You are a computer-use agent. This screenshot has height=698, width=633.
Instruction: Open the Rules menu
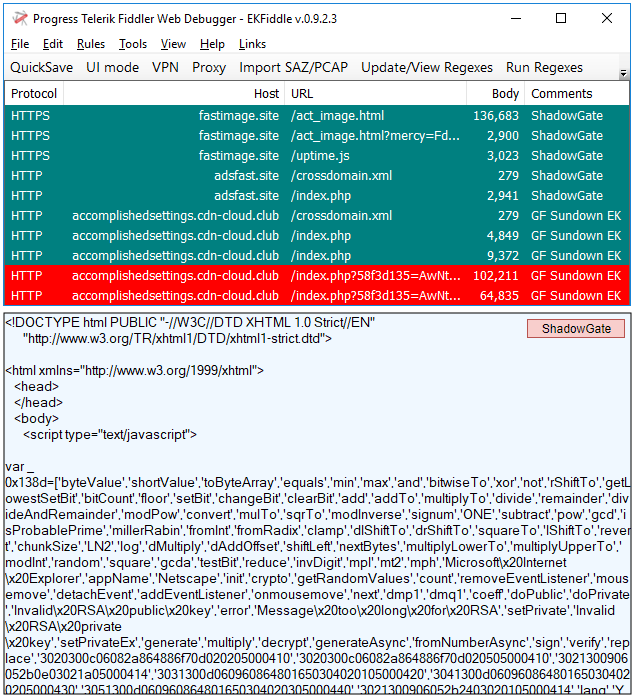pos(91,44)
